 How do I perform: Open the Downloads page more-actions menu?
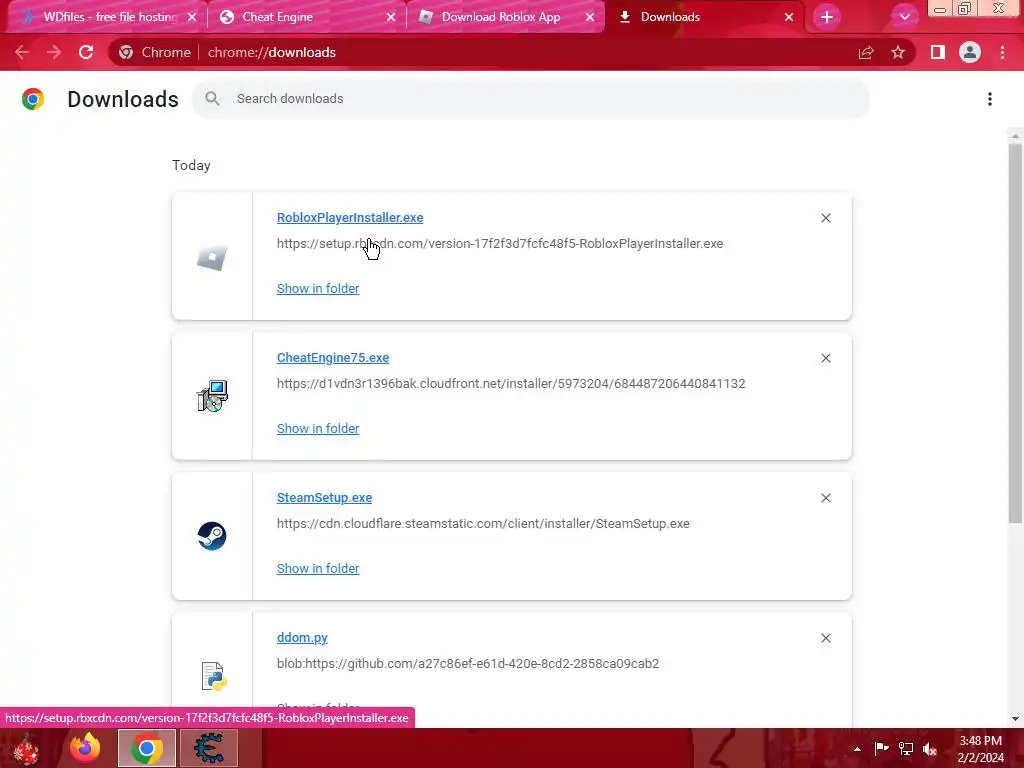[x=990, y=99]
